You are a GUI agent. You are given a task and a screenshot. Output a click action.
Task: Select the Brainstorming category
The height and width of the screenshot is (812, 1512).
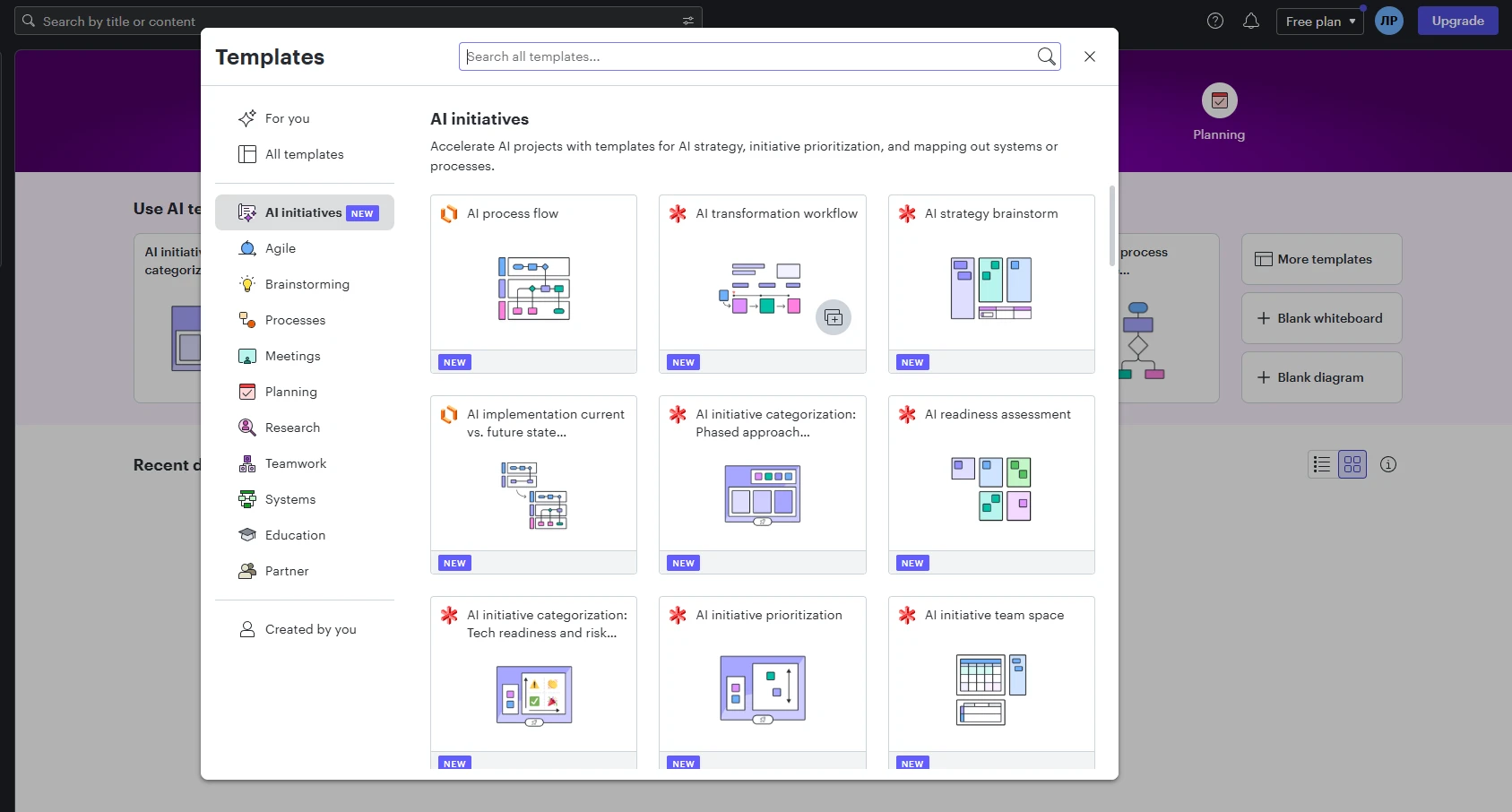tap(305, 284)
